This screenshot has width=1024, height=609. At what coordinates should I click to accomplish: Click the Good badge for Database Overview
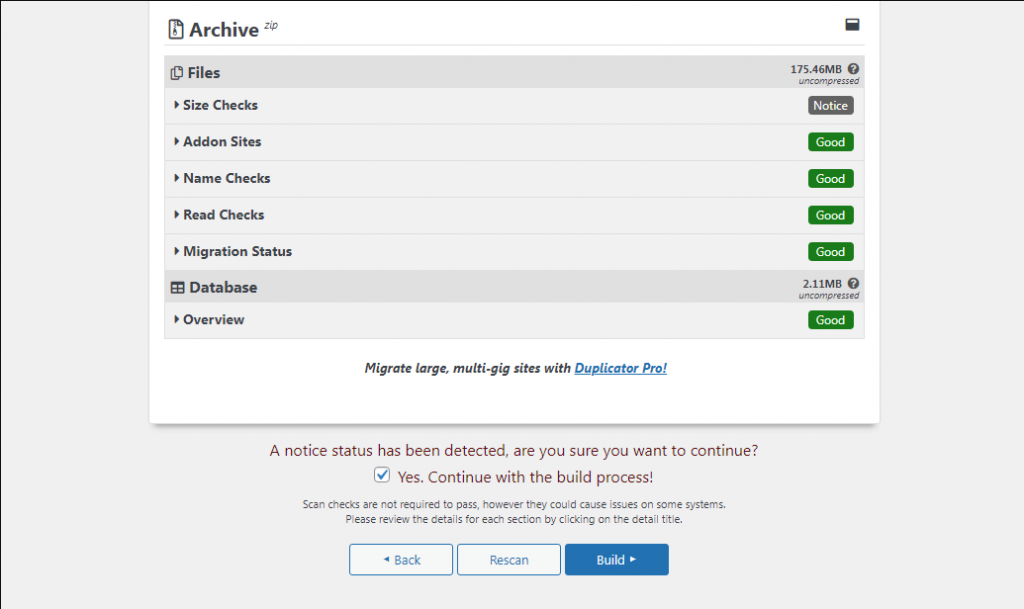pos(830,320)
